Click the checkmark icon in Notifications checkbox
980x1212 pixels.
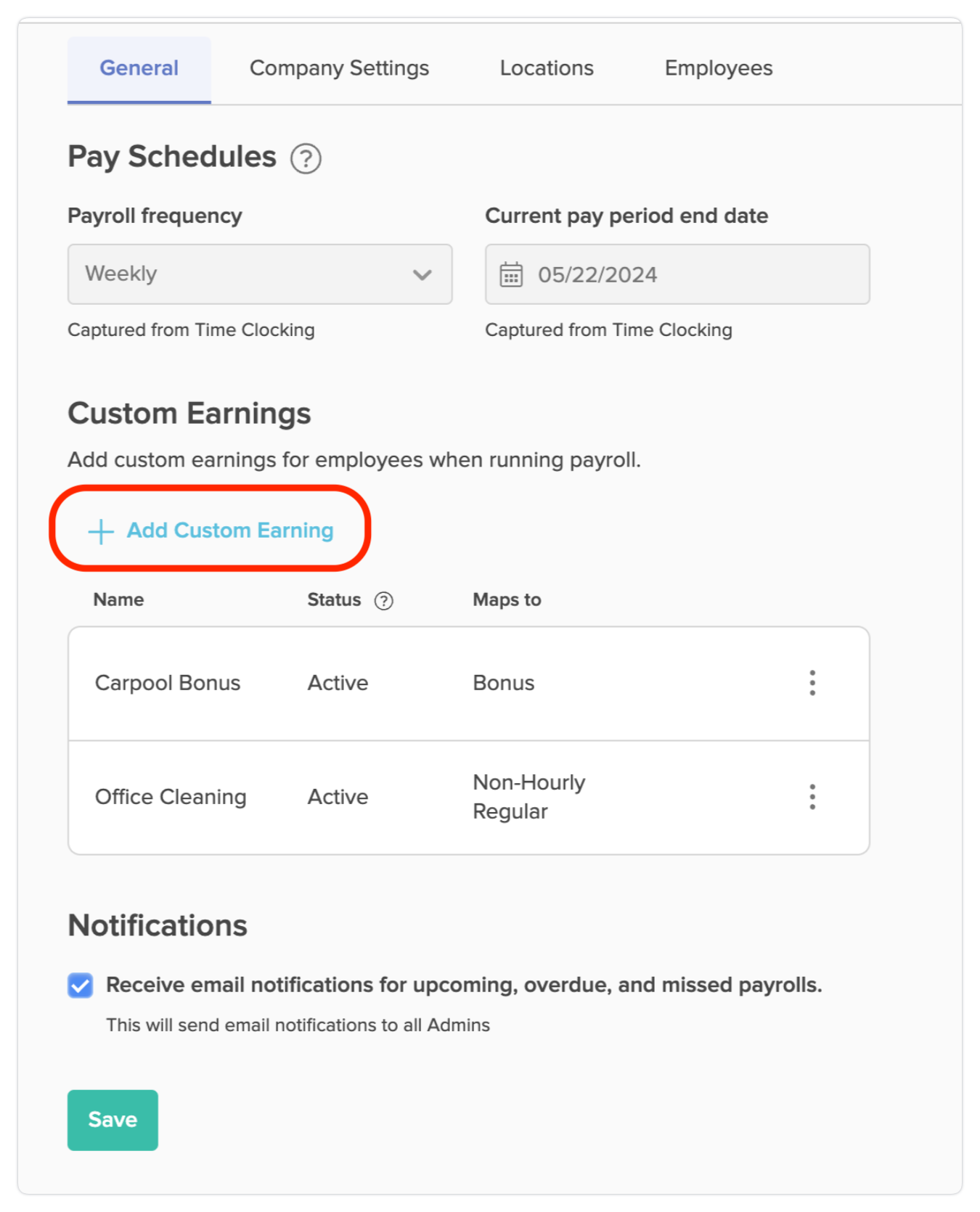pyautogui.click(x=80, y=985)
